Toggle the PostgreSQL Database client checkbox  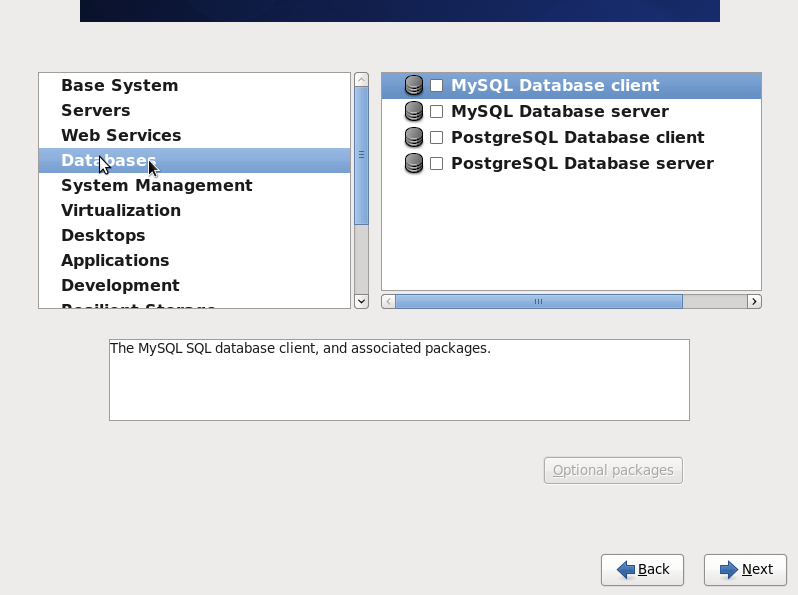coord(436,138)
